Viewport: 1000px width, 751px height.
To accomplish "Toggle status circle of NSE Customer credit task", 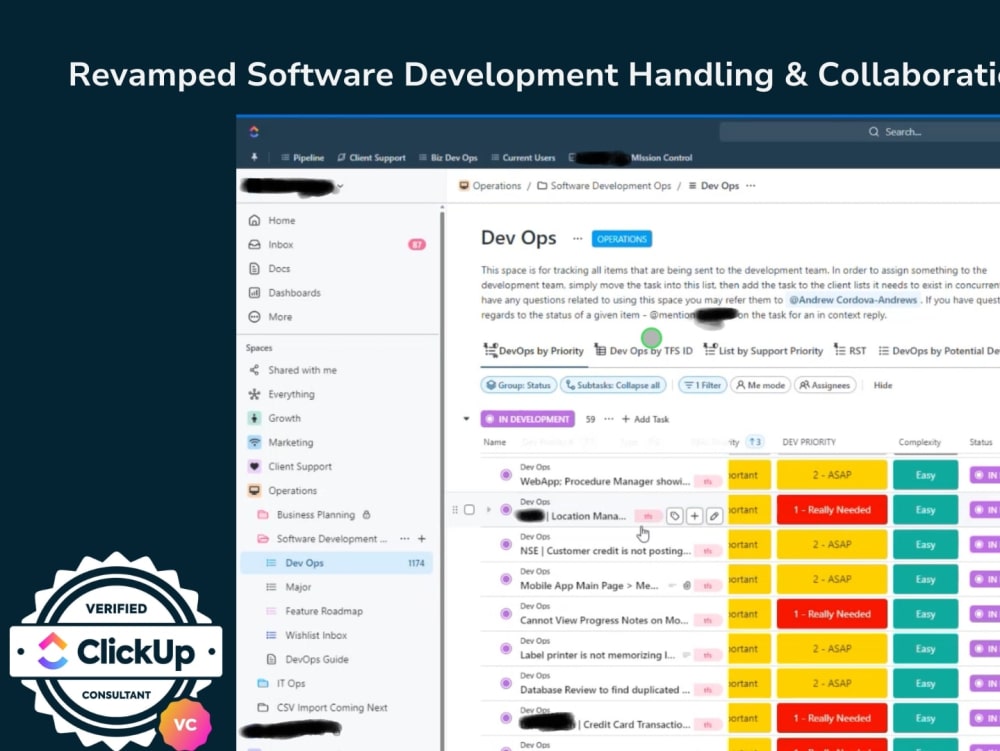I will click(x=506, y=544).
